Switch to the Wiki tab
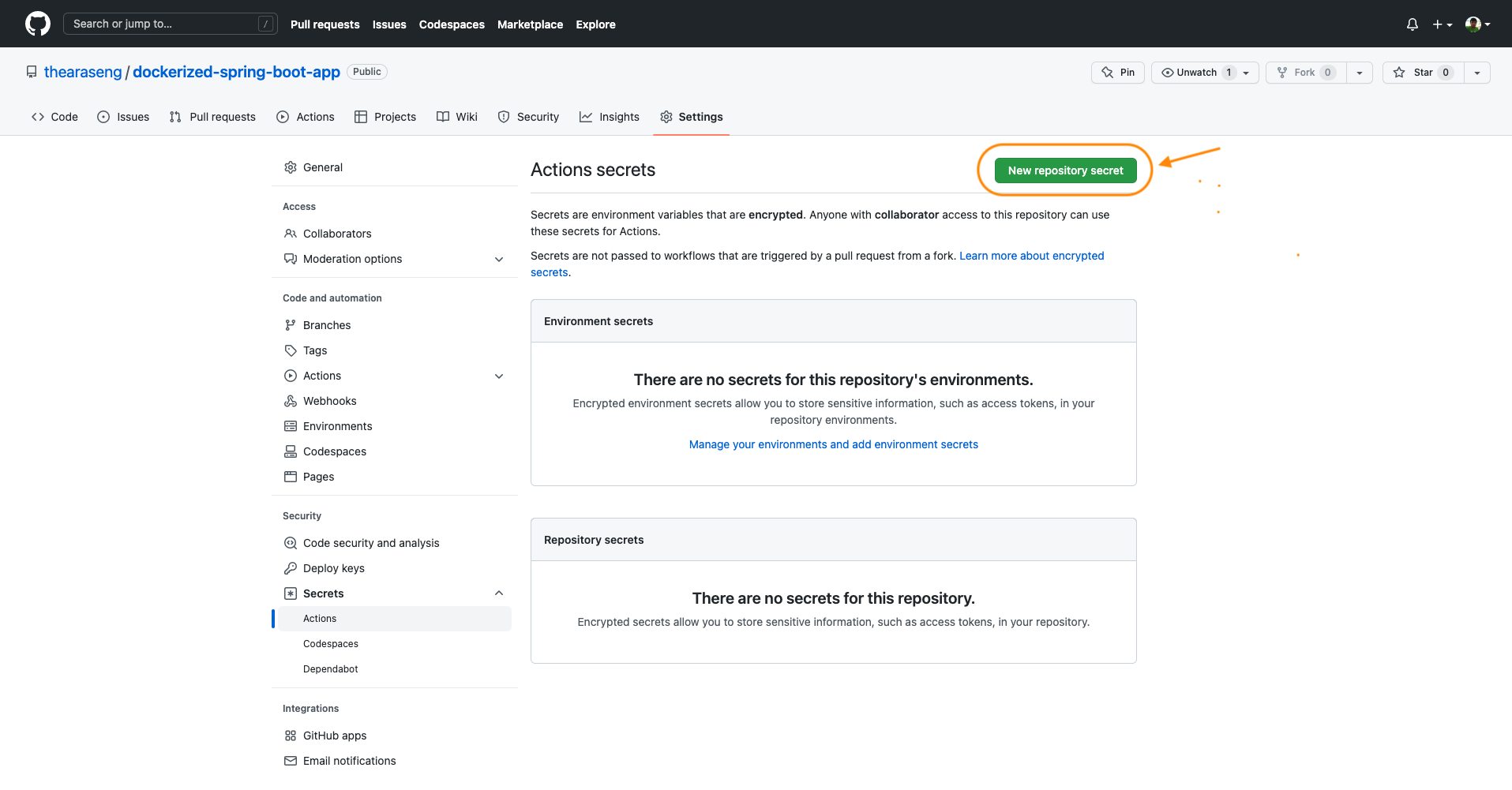This screenshot has height=790, width=1512. tap(457, 117)
